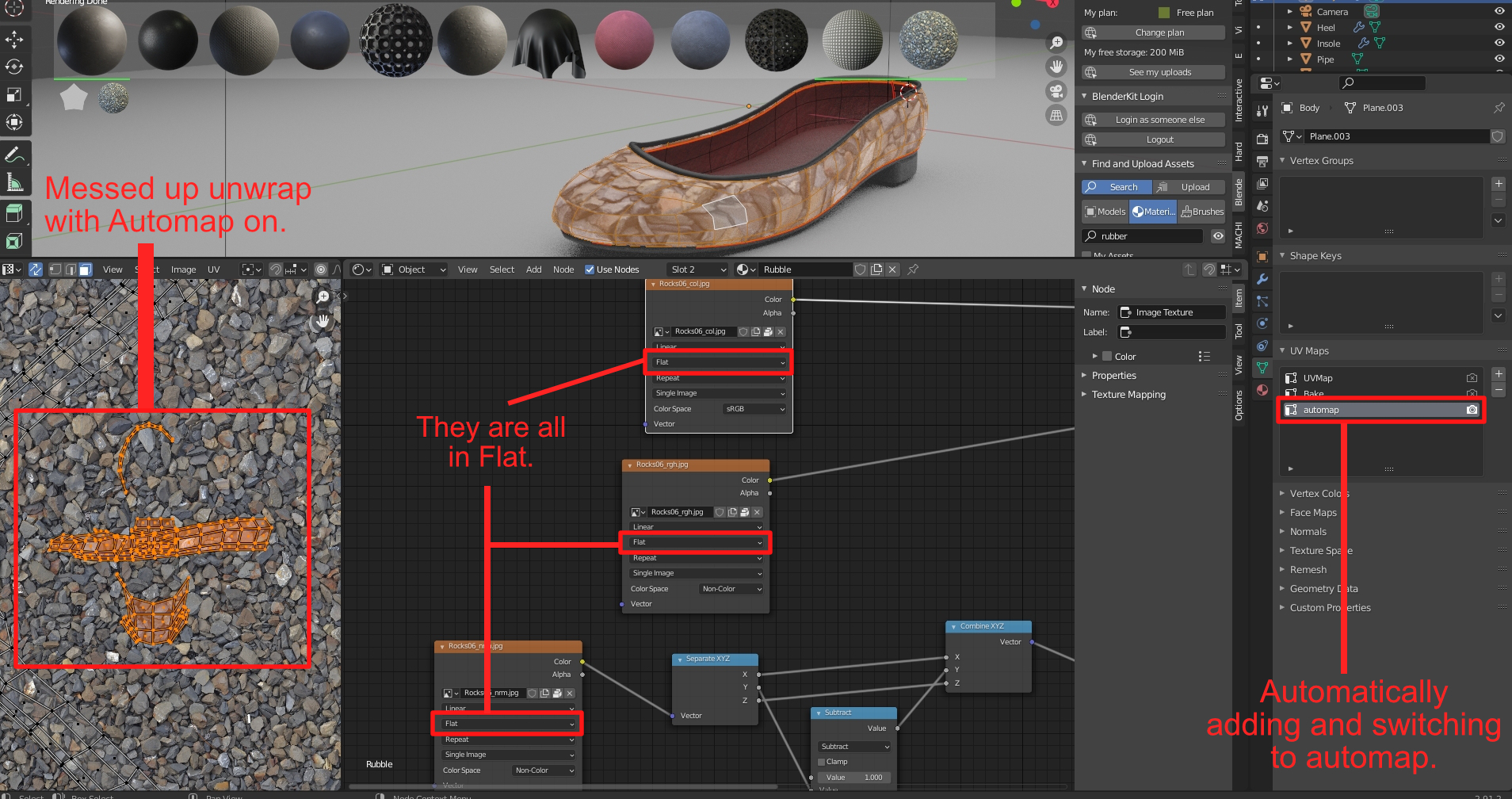Switch perspective/orthographic with the grid icon

[1056, 116]
